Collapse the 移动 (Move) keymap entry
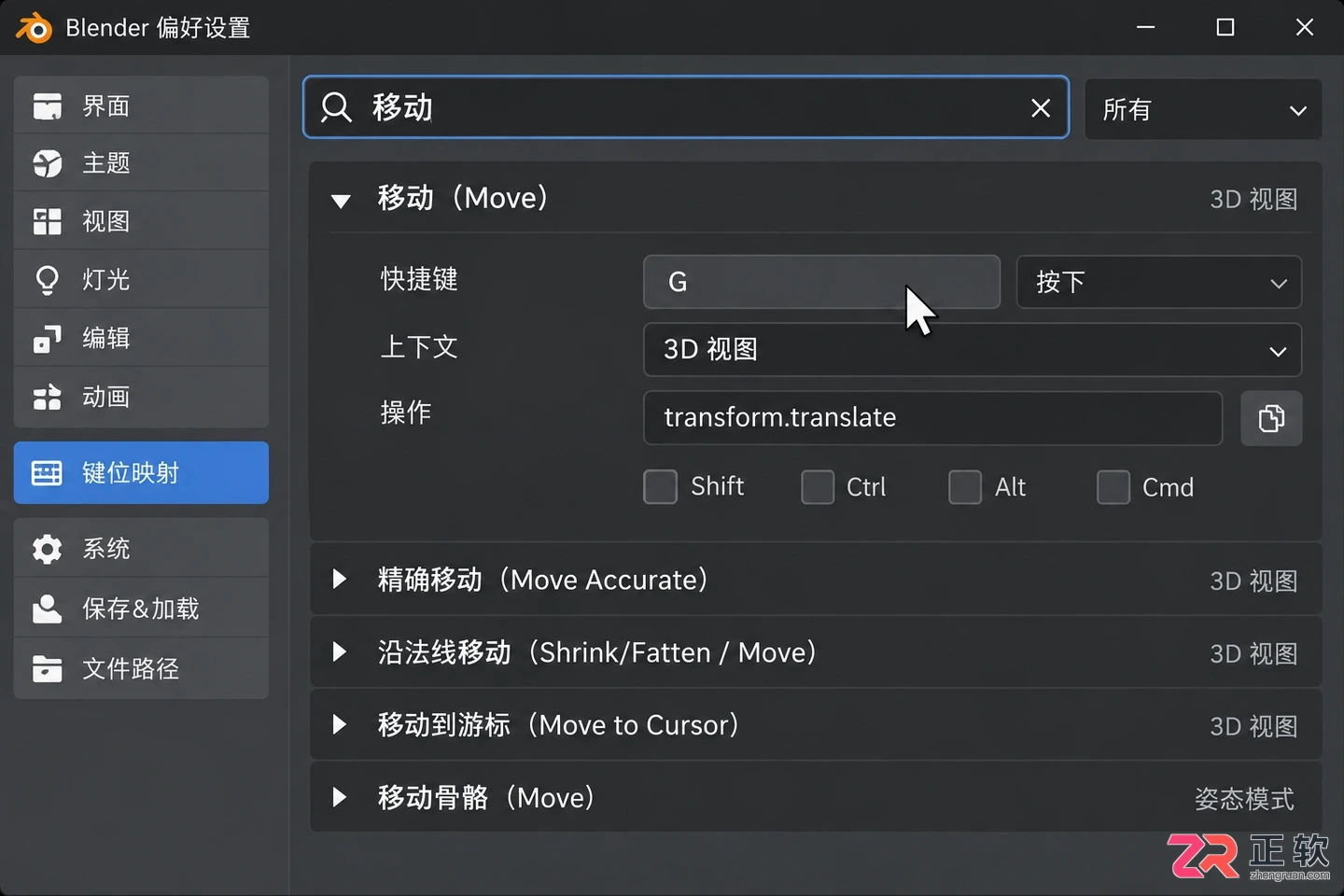 [341, 200]
